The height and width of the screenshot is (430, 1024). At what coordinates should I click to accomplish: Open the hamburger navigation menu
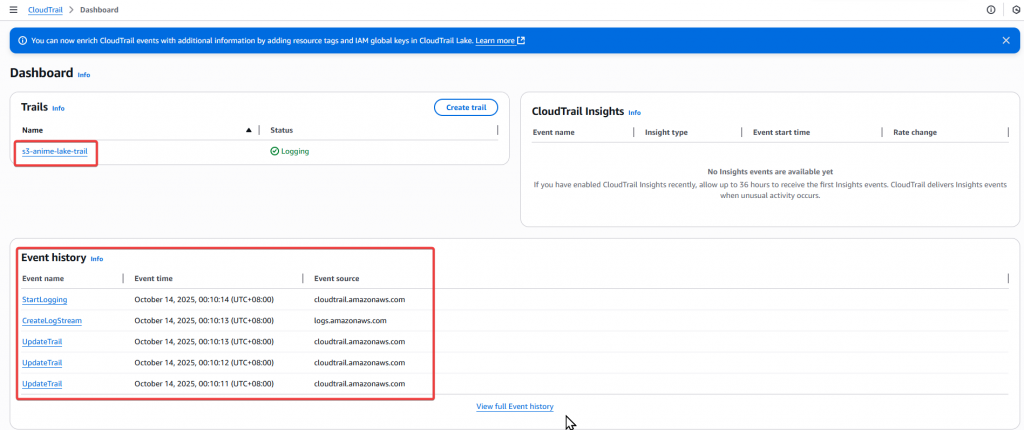coord(14,10)
